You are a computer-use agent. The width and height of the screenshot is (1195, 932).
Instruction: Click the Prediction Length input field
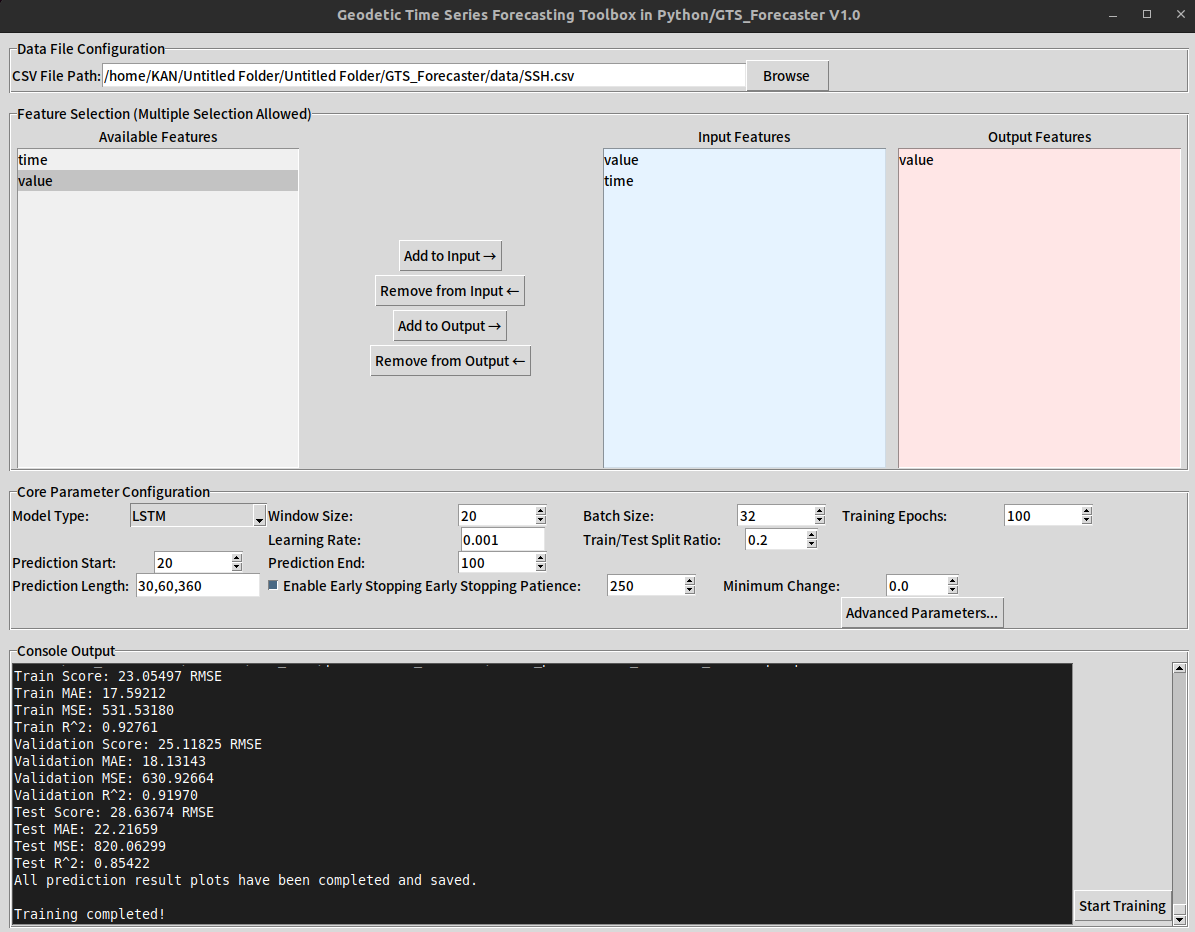[197, 586]
